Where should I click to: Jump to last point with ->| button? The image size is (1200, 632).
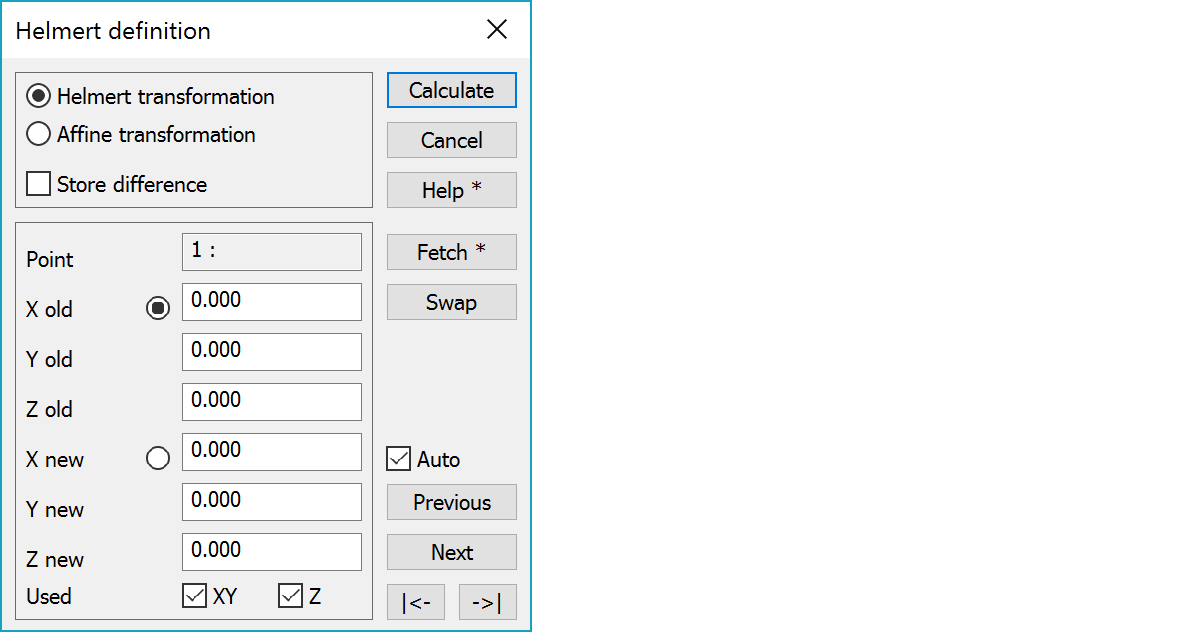(487, 603)
